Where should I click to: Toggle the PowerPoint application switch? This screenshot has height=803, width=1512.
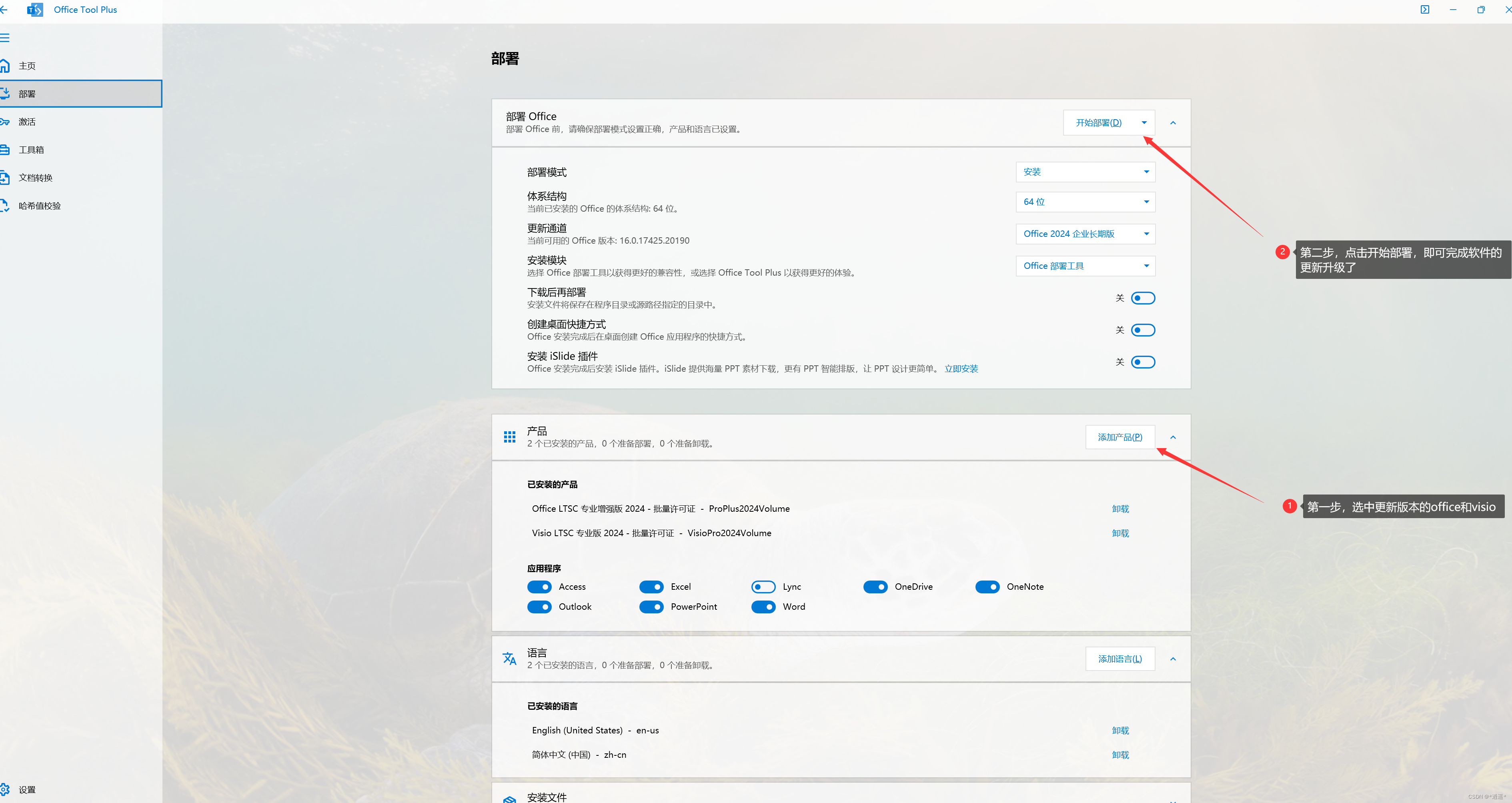coord(651,607)
